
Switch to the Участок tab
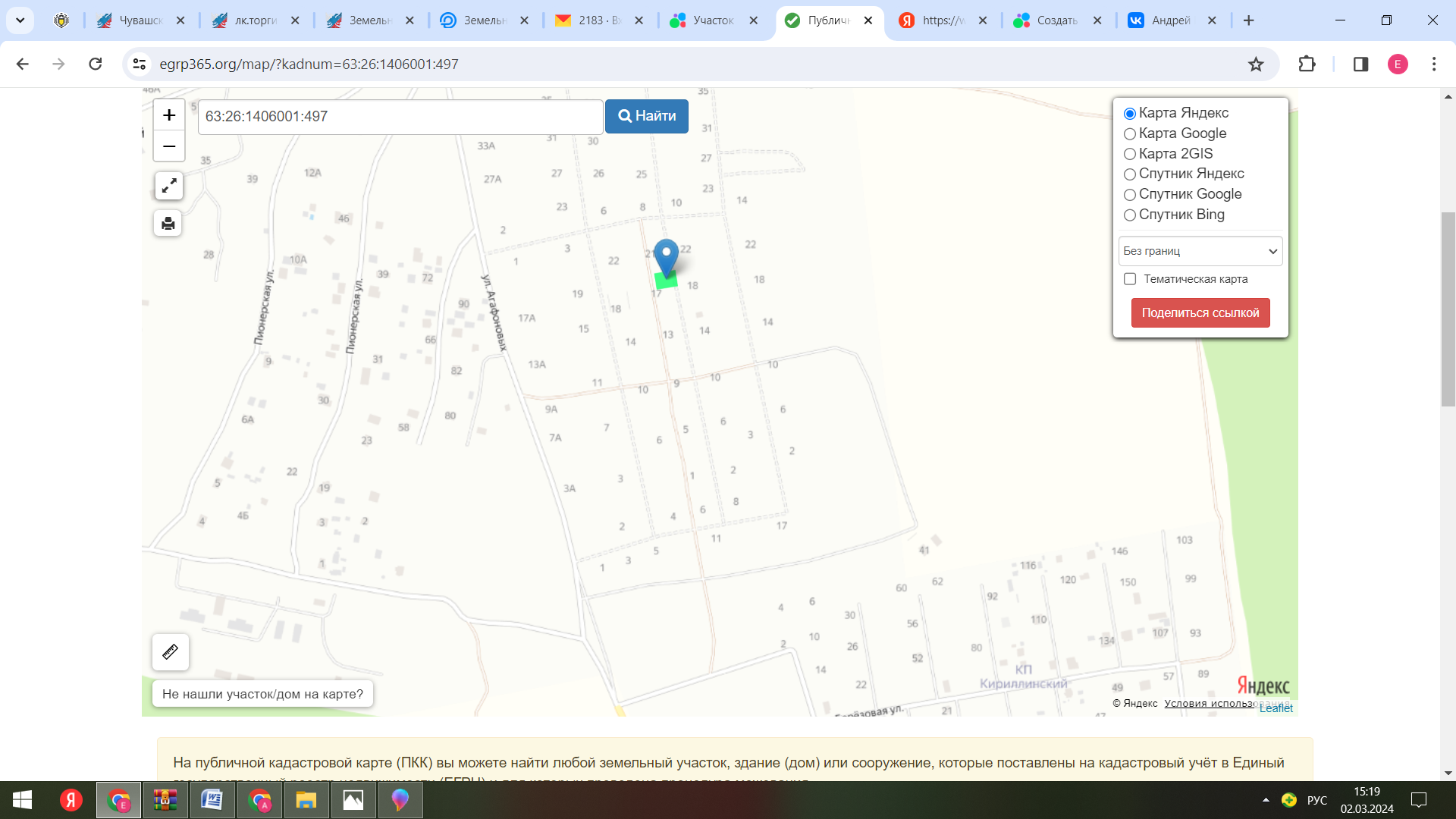713,20
